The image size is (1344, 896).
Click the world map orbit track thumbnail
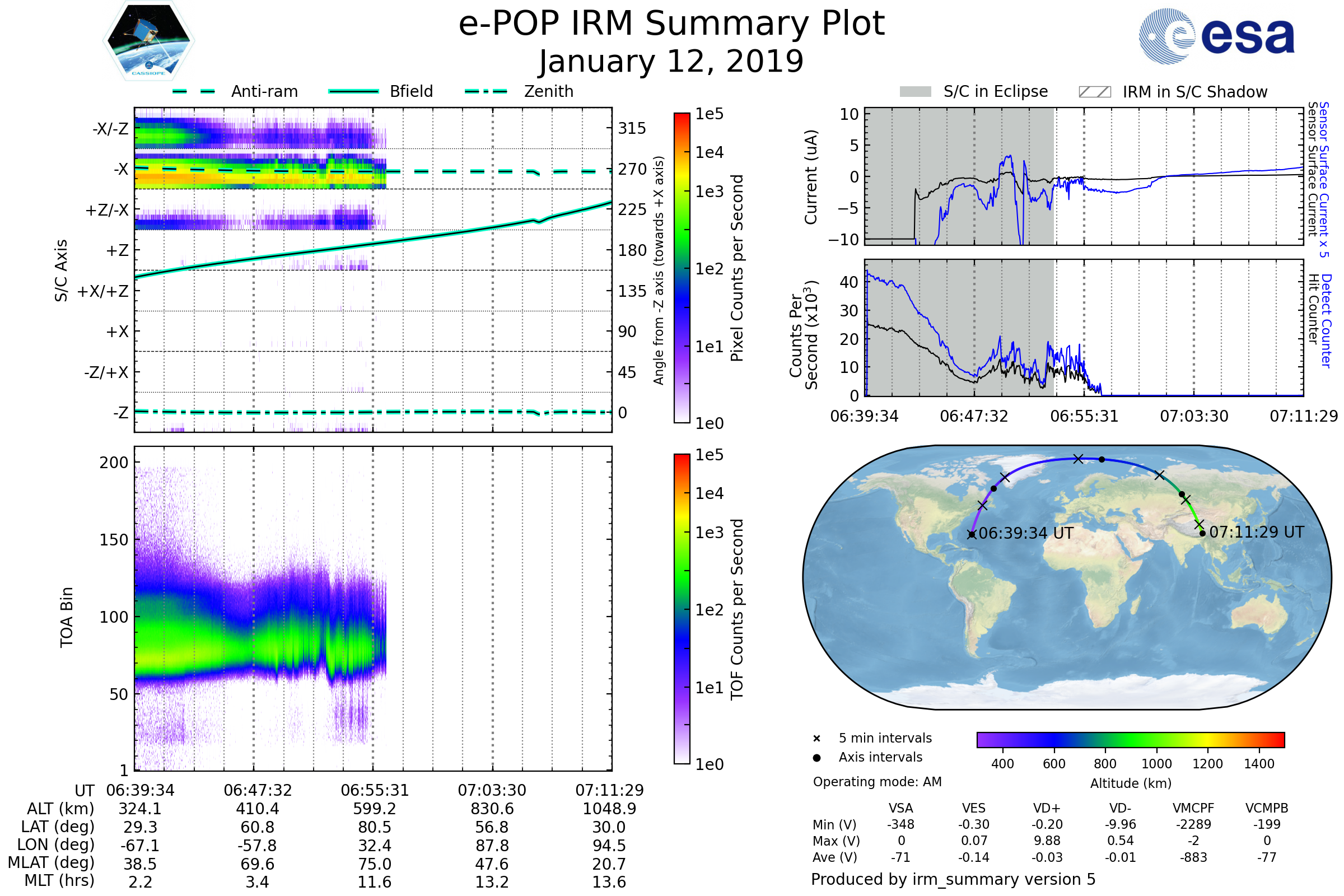click(x=1066, y=577)
